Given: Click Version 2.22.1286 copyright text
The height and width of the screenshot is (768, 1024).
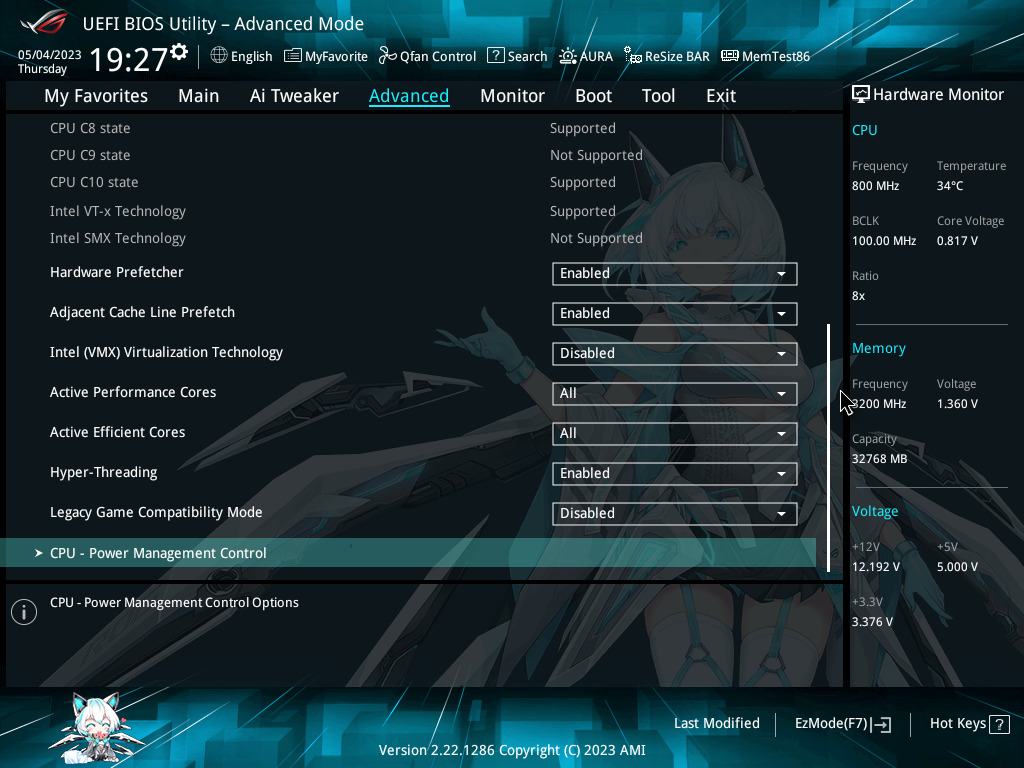Looking at the screenshot, I should click(512, 750).
